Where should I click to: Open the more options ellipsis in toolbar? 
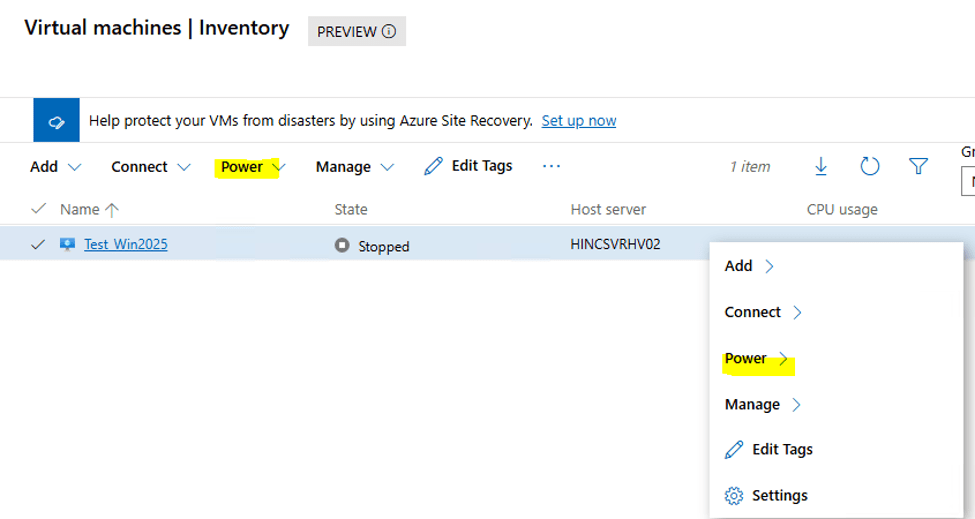[x=551, y=166]
